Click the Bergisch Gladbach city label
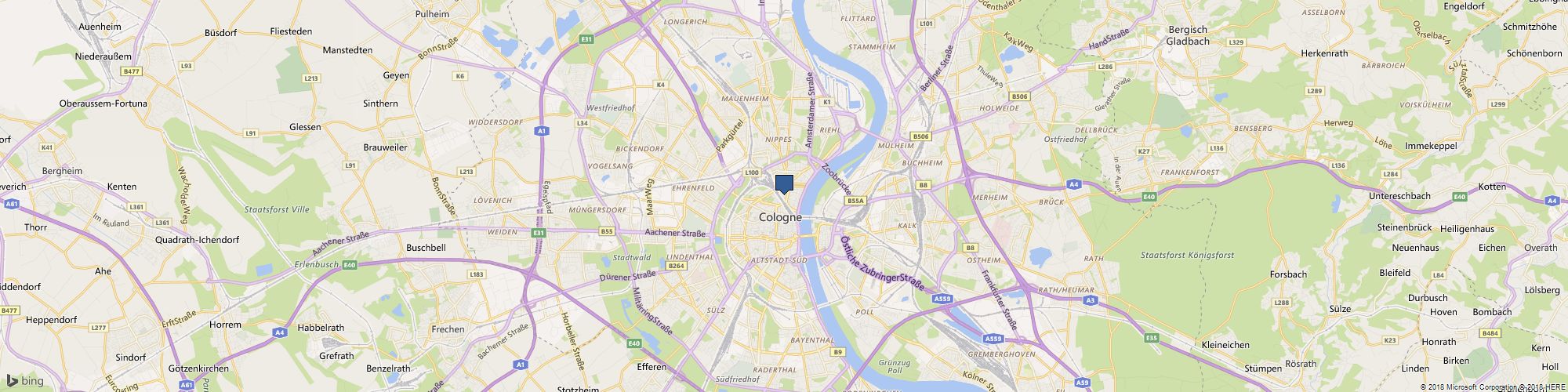 click(x=1188, y=35)
